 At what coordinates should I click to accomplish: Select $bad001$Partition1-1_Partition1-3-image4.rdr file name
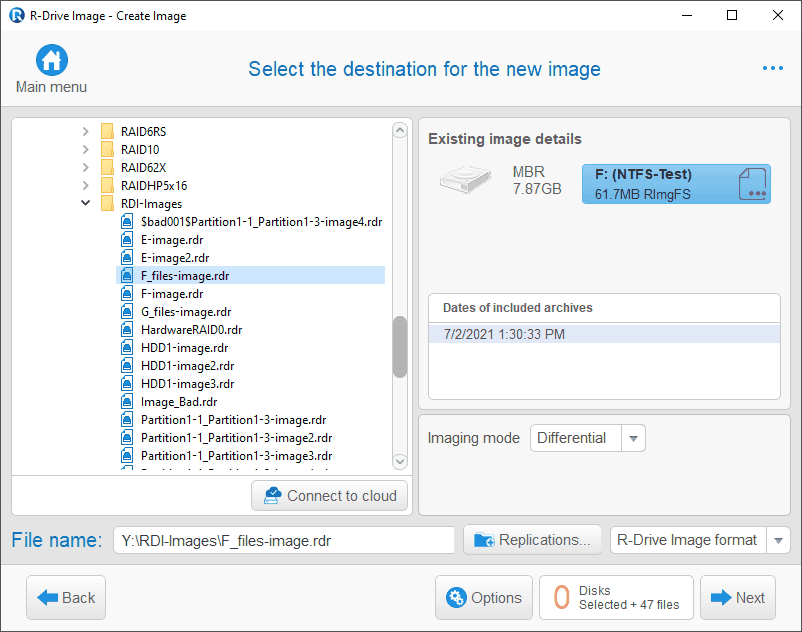(x=262, y=222)
